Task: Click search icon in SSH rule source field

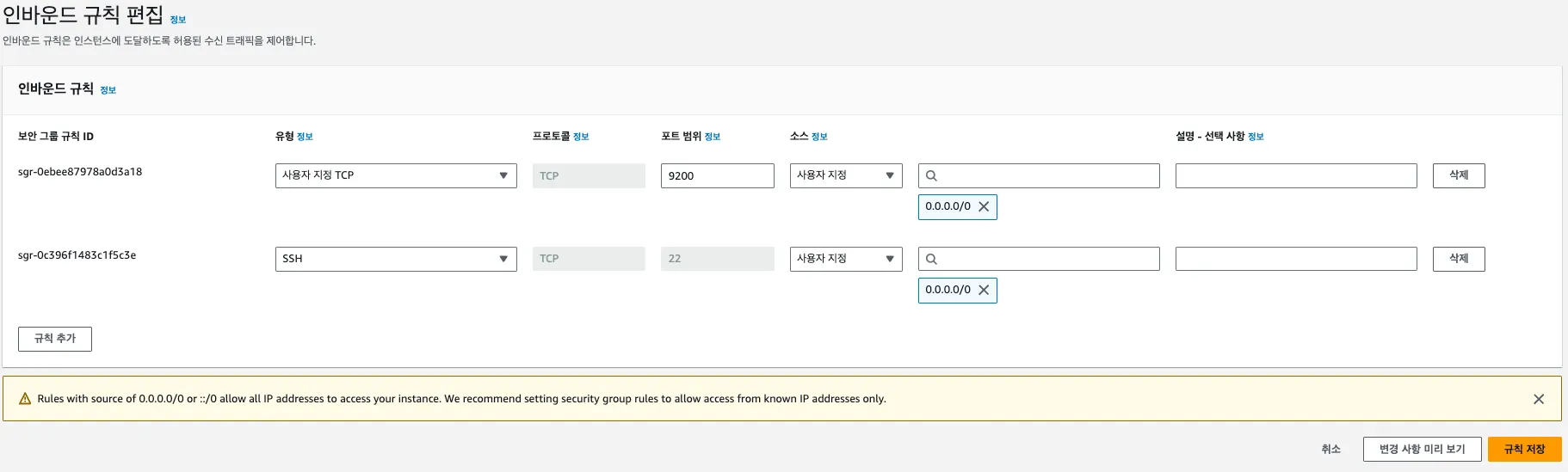Action: click(931, 260)
